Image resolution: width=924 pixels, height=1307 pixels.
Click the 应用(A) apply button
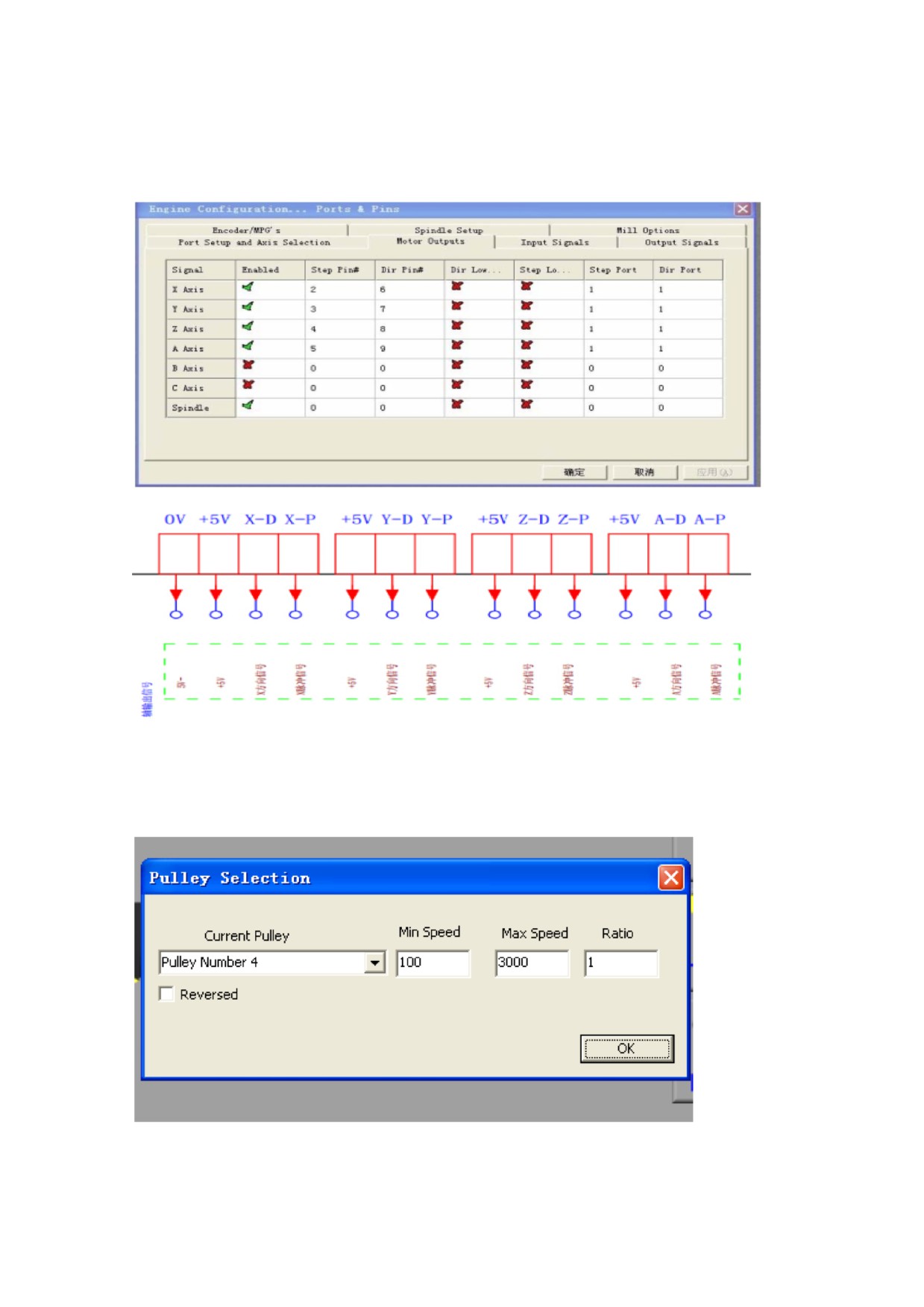click(x=714, y=472)
